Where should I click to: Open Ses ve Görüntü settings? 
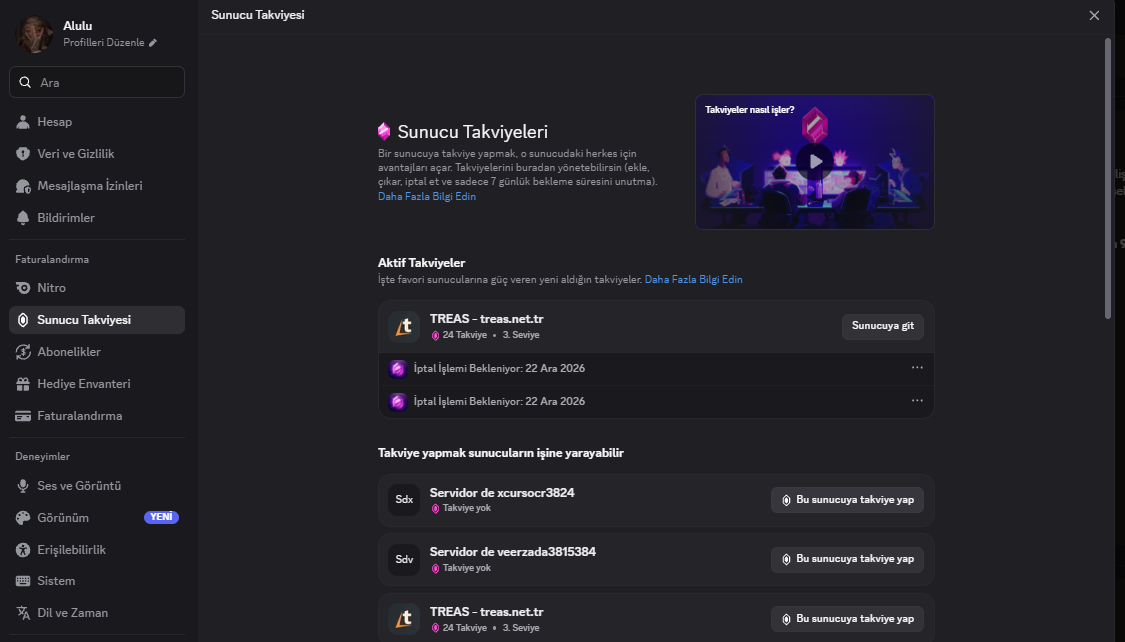coord(97,486)
